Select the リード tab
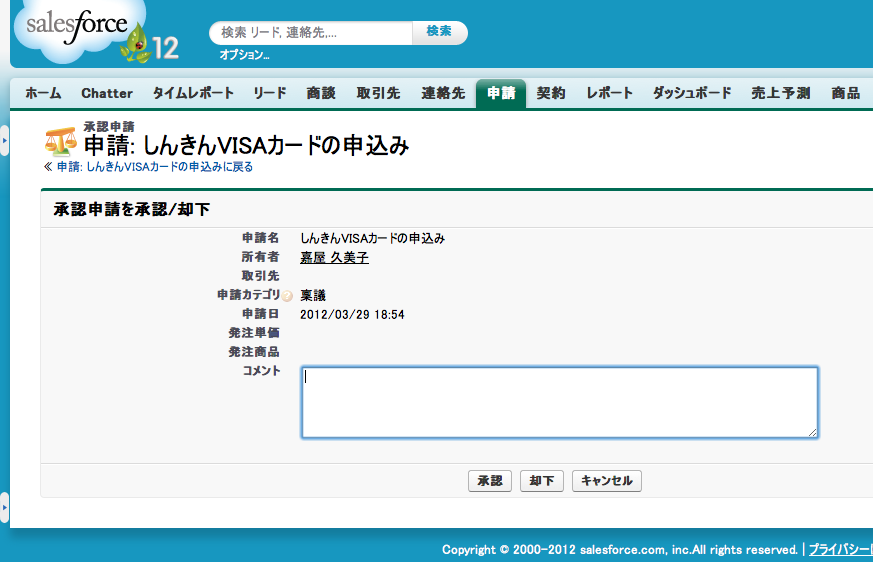 click(270, 93)
